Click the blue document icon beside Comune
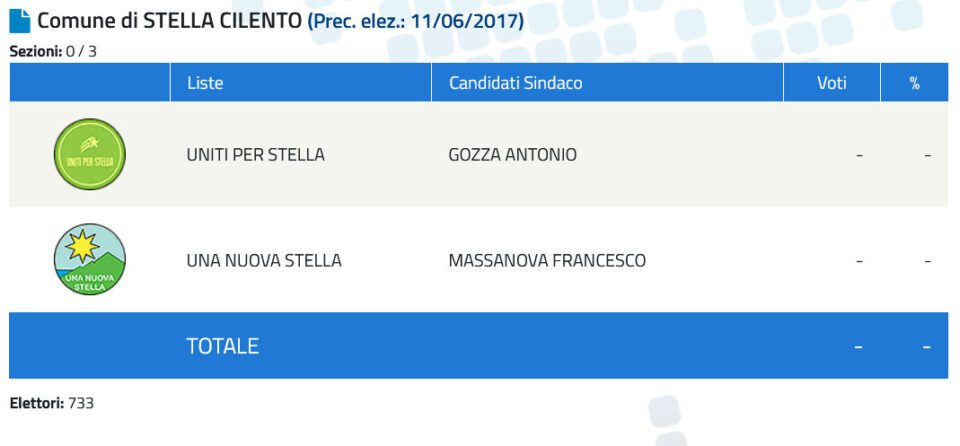 (x=20, y=21)
